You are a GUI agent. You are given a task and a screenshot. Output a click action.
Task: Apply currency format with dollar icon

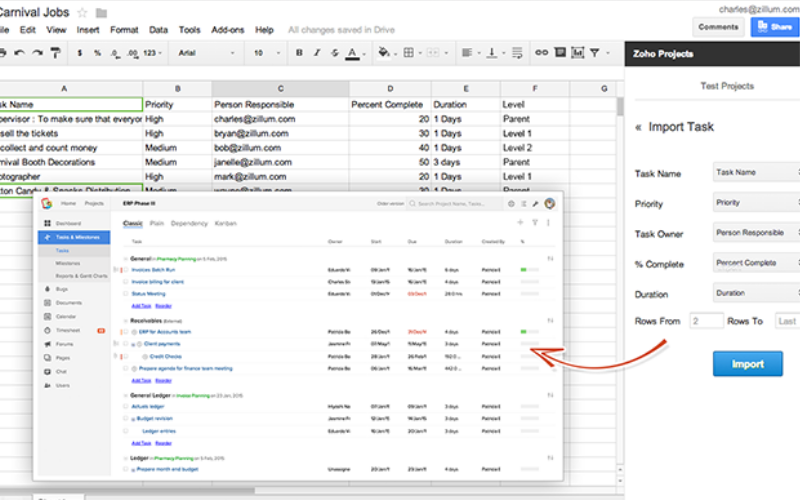coord(80,53)
